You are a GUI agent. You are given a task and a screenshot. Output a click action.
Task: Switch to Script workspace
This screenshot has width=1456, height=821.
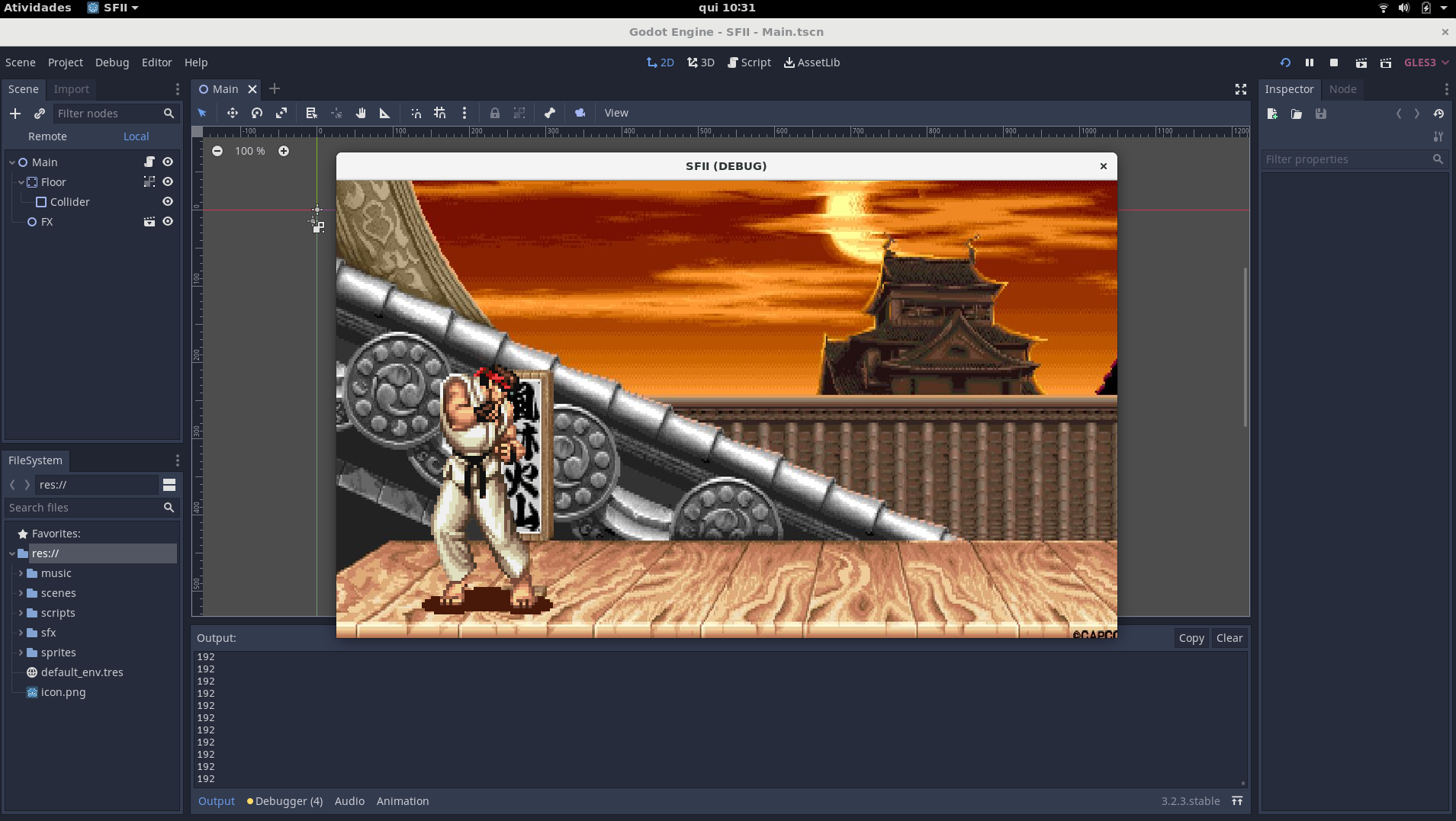749,63
